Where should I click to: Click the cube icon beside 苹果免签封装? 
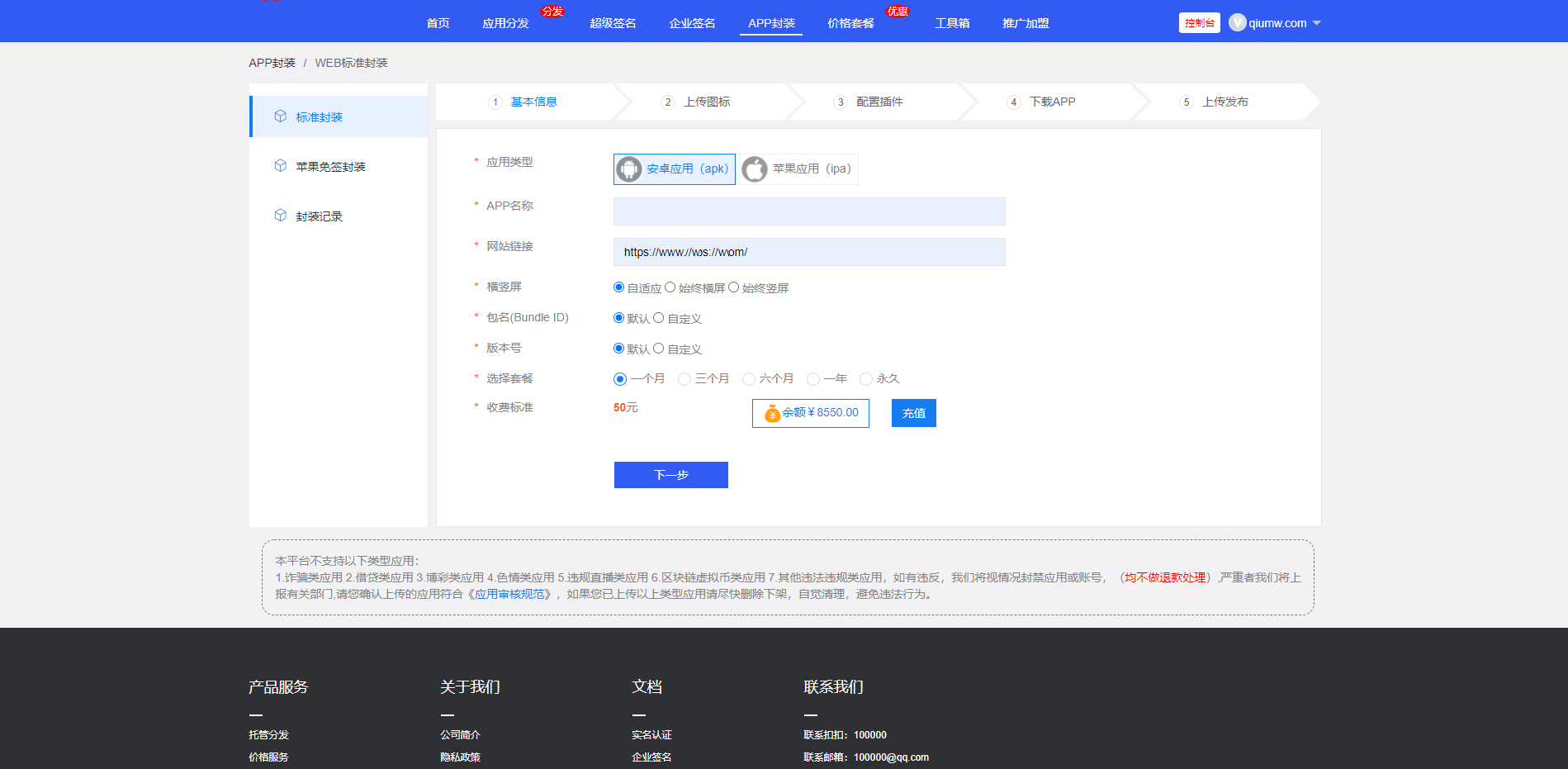point(281,166)
